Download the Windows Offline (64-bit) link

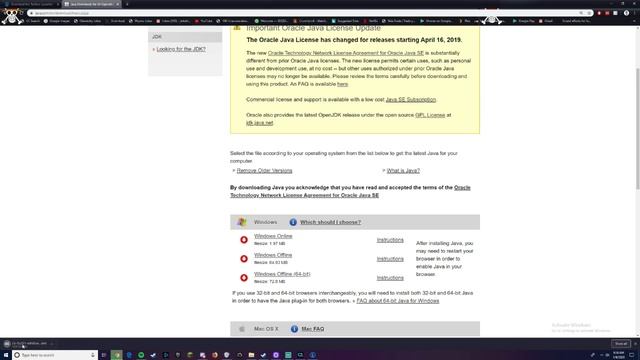[282, 274]
